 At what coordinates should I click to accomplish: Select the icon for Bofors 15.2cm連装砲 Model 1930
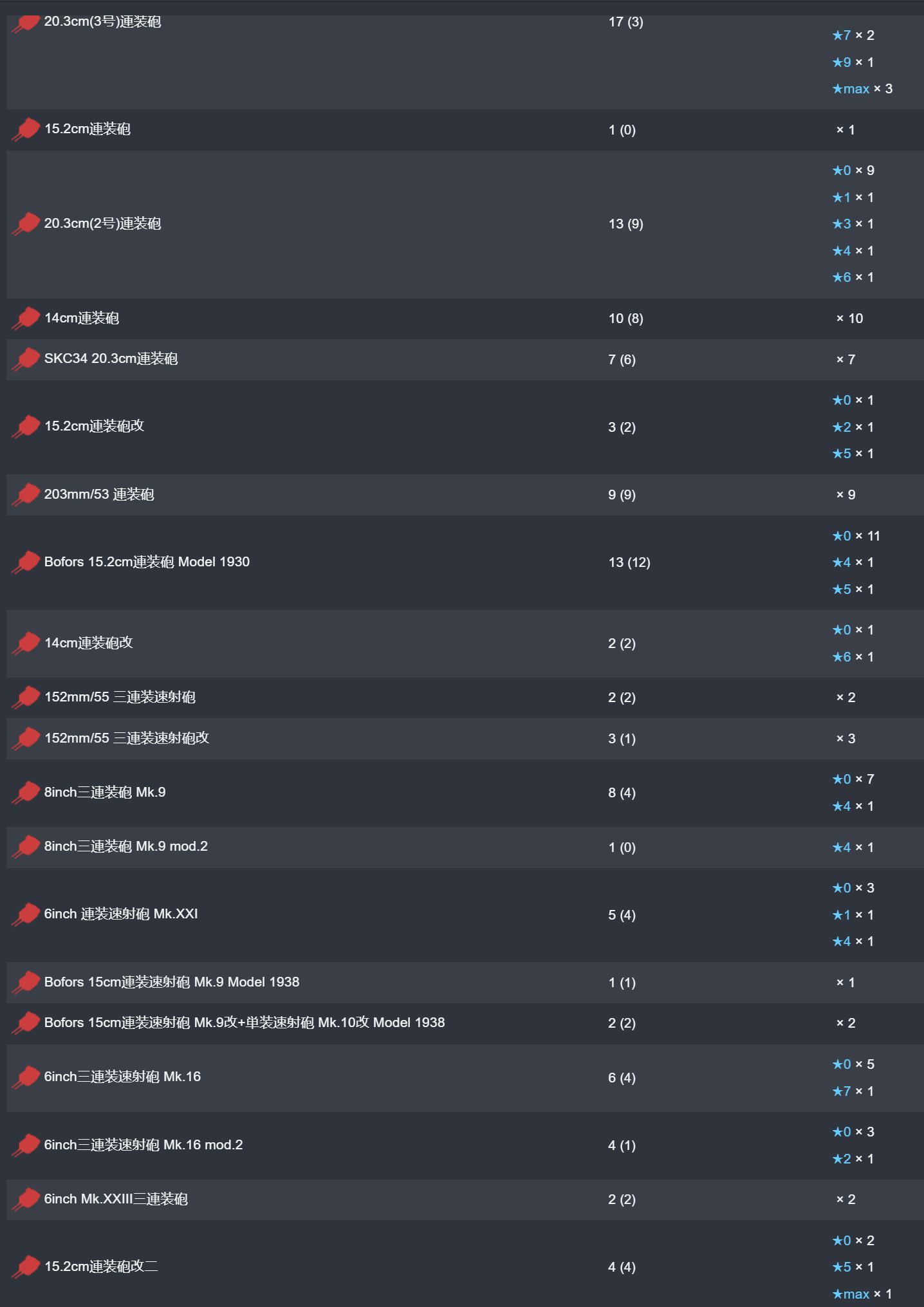[x=26, y=562]
